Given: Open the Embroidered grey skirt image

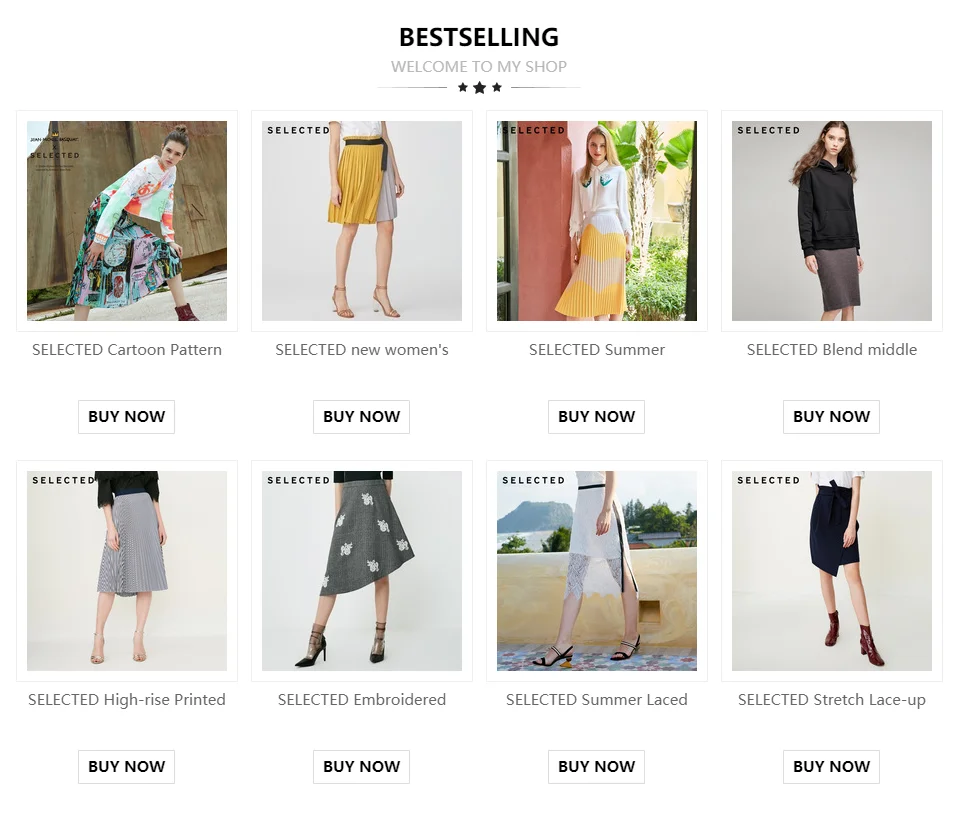Looking at the screenshot, I should tap(362, 570).
